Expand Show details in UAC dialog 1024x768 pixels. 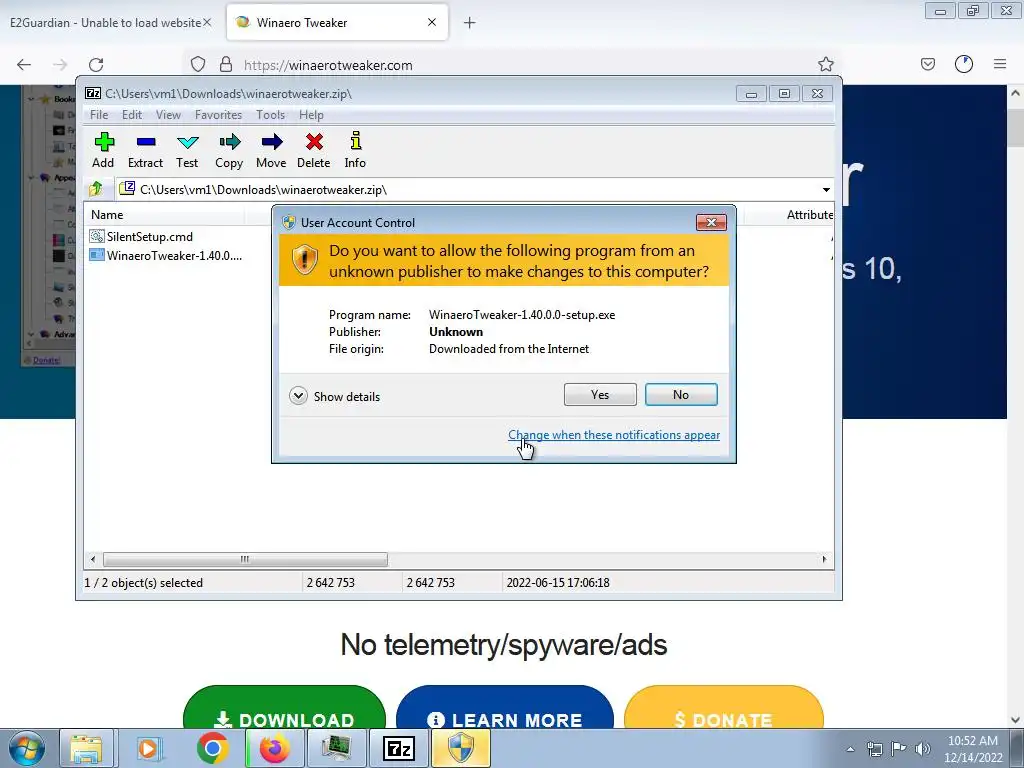[334, 396]
